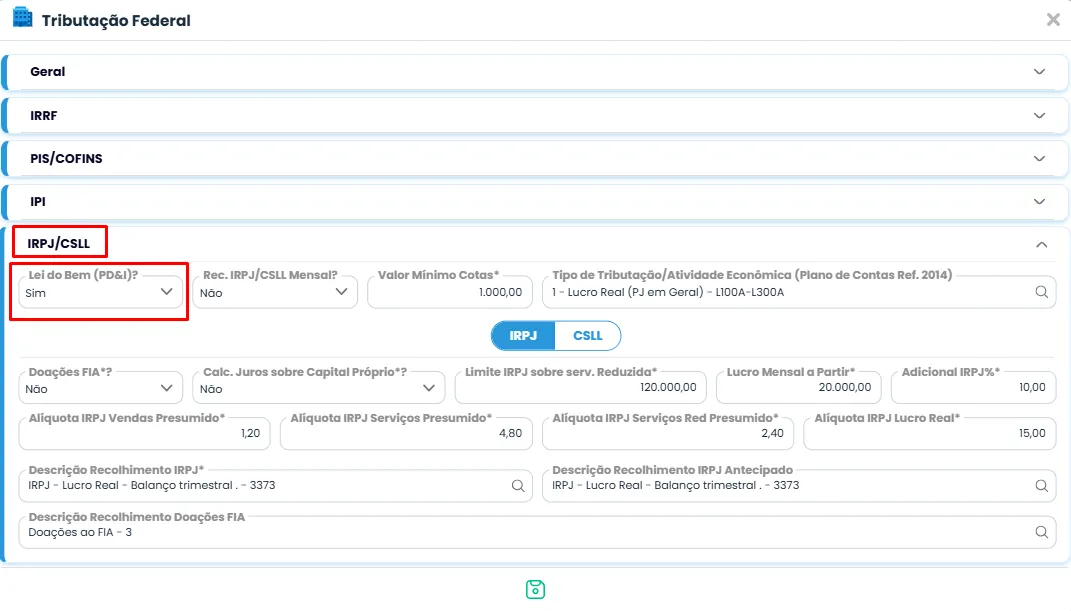Edit the Adicional IRPJ% field
This screenshot has width=1071, height=611.
tap(973, 388)
